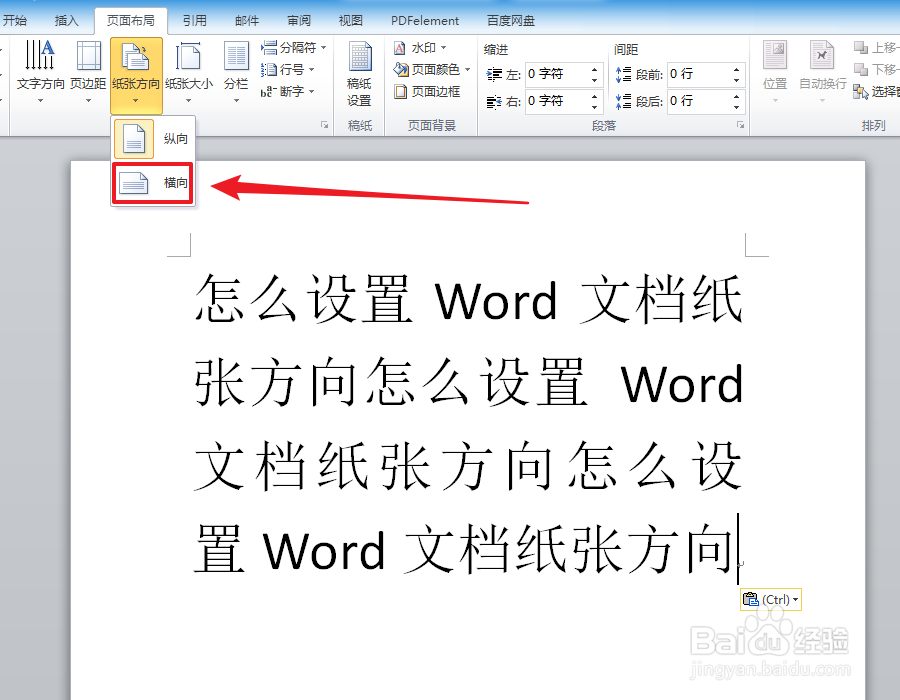Increase 段前 spacing with up stepper
The height and width of the screenshot is (700, 900).
pos(736,69)
